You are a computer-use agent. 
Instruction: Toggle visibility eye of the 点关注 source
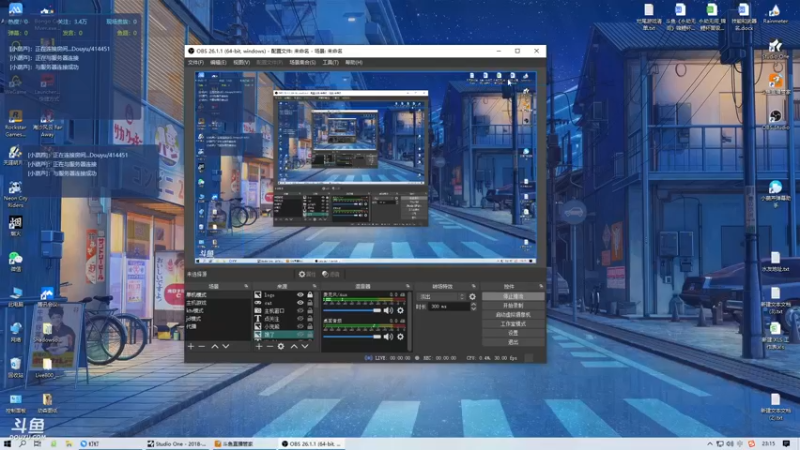[300, 318]
